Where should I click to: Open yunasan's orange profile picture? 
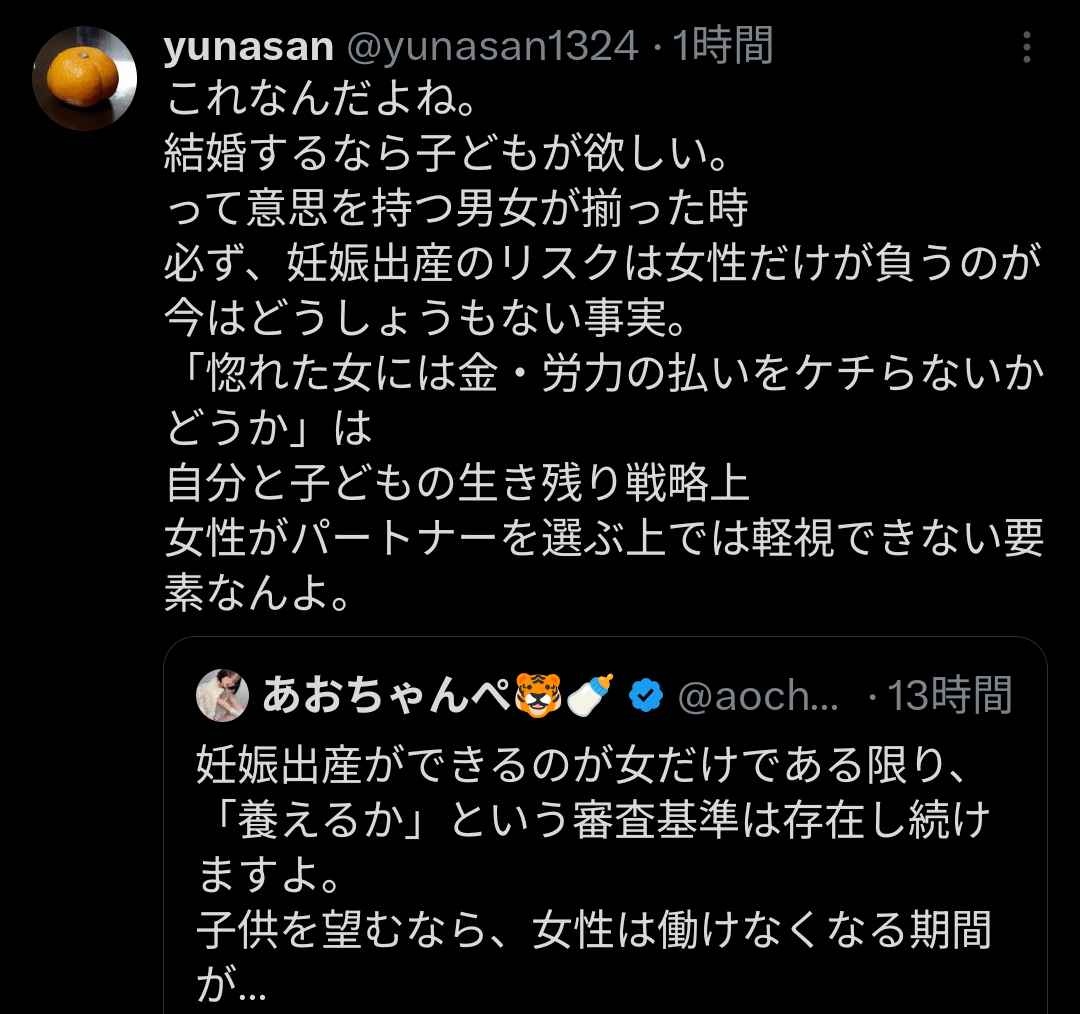click(83, 78)
